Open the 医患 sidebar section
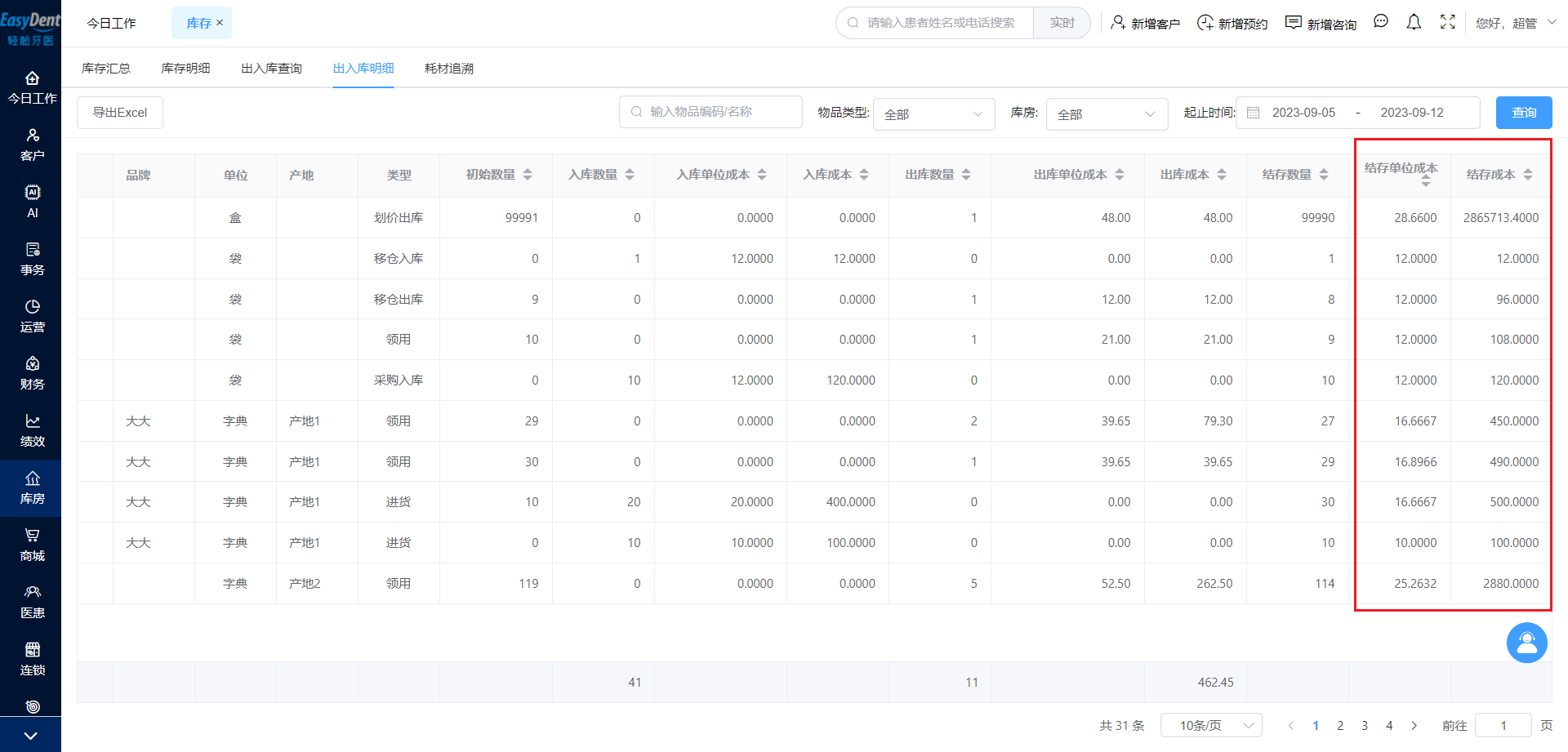This screenshot has height=752, width=1568. click(x=32, y=603)
